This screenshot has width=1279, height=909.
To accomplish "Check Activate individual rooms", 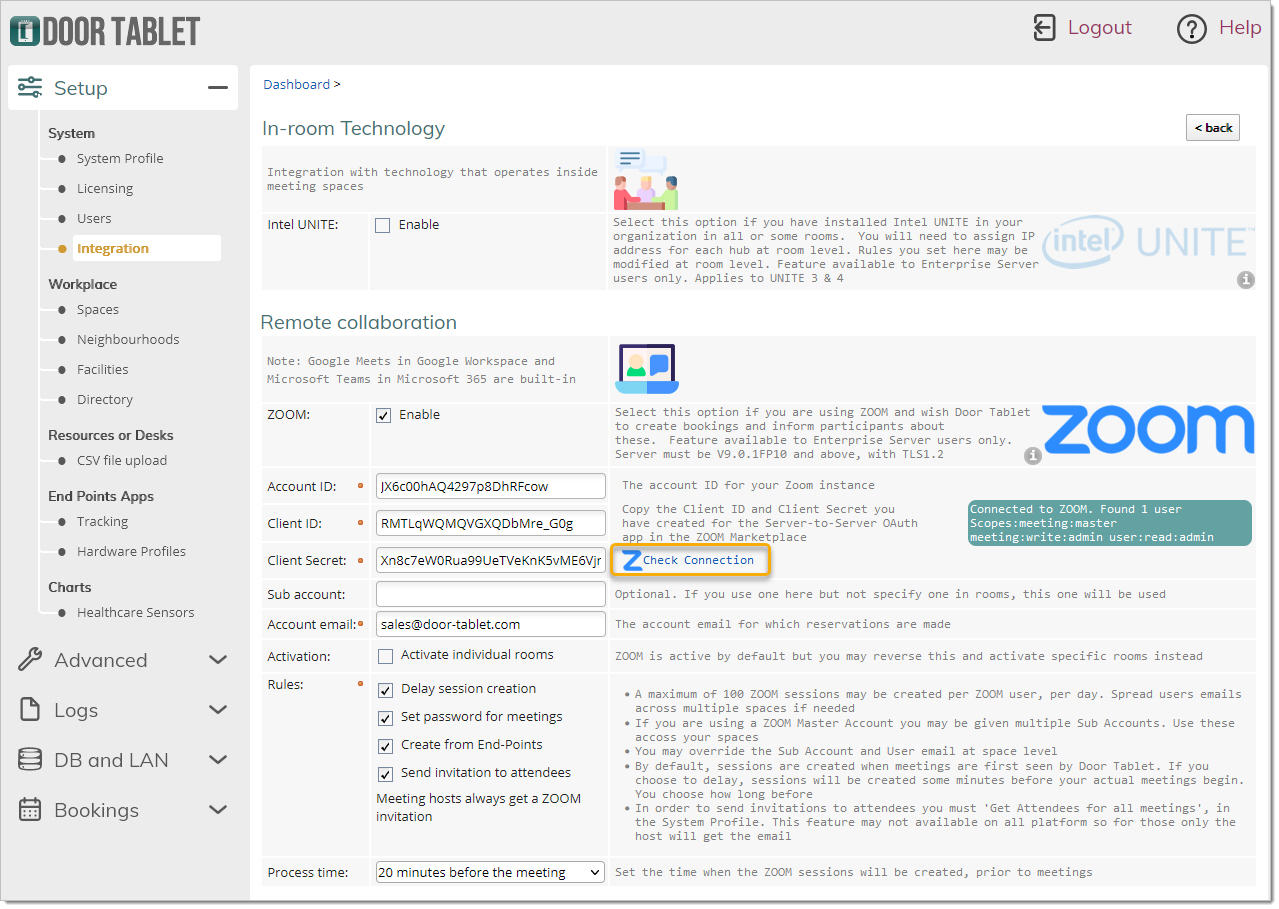I will click(x=385, y=656).
